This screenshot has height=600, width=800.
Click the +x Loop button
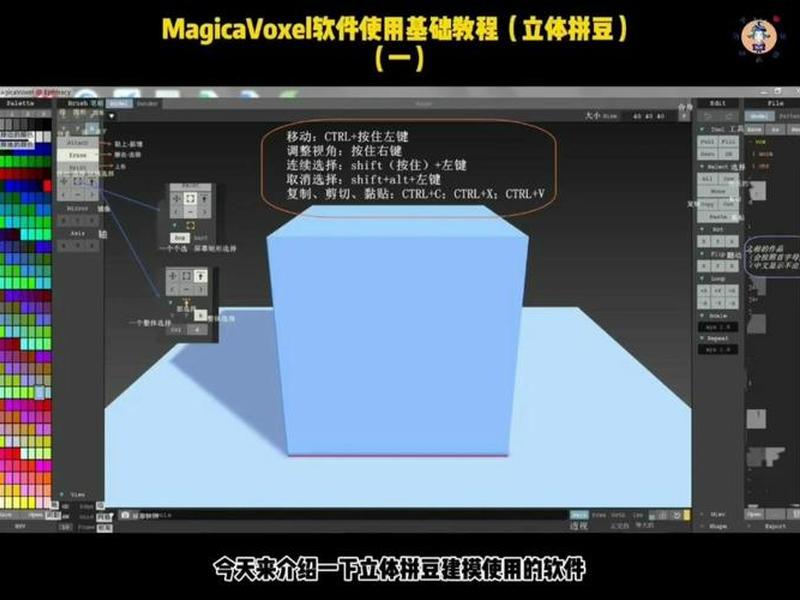click(x=704, y=291)
